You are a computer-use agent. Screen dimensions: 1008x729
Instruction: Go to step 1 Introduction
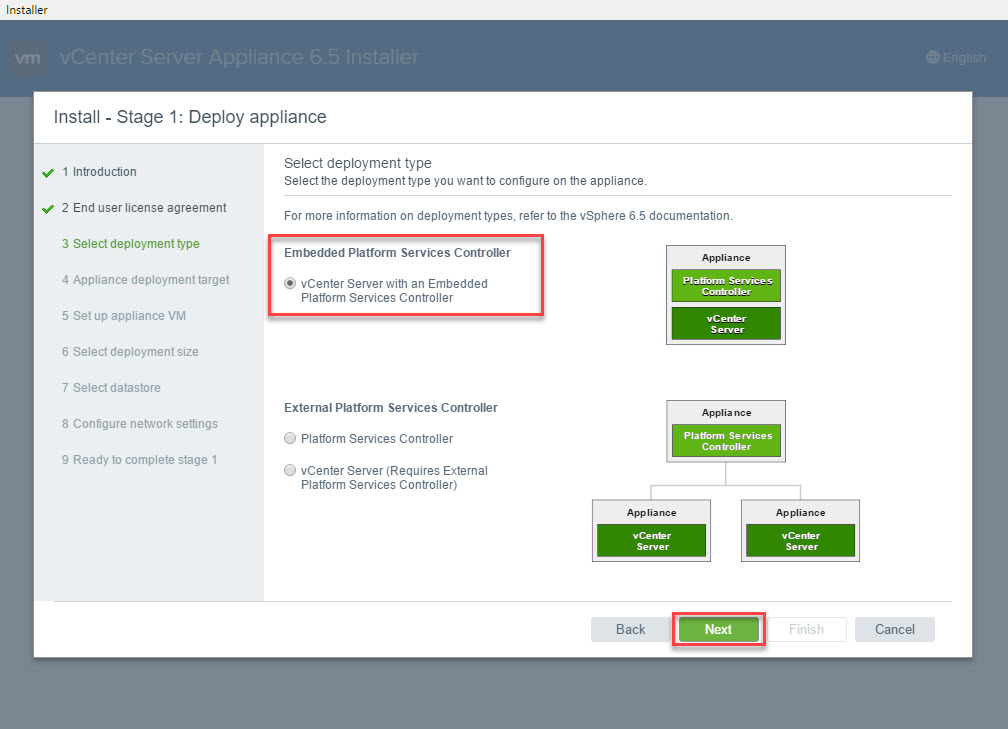coord(104,172)
